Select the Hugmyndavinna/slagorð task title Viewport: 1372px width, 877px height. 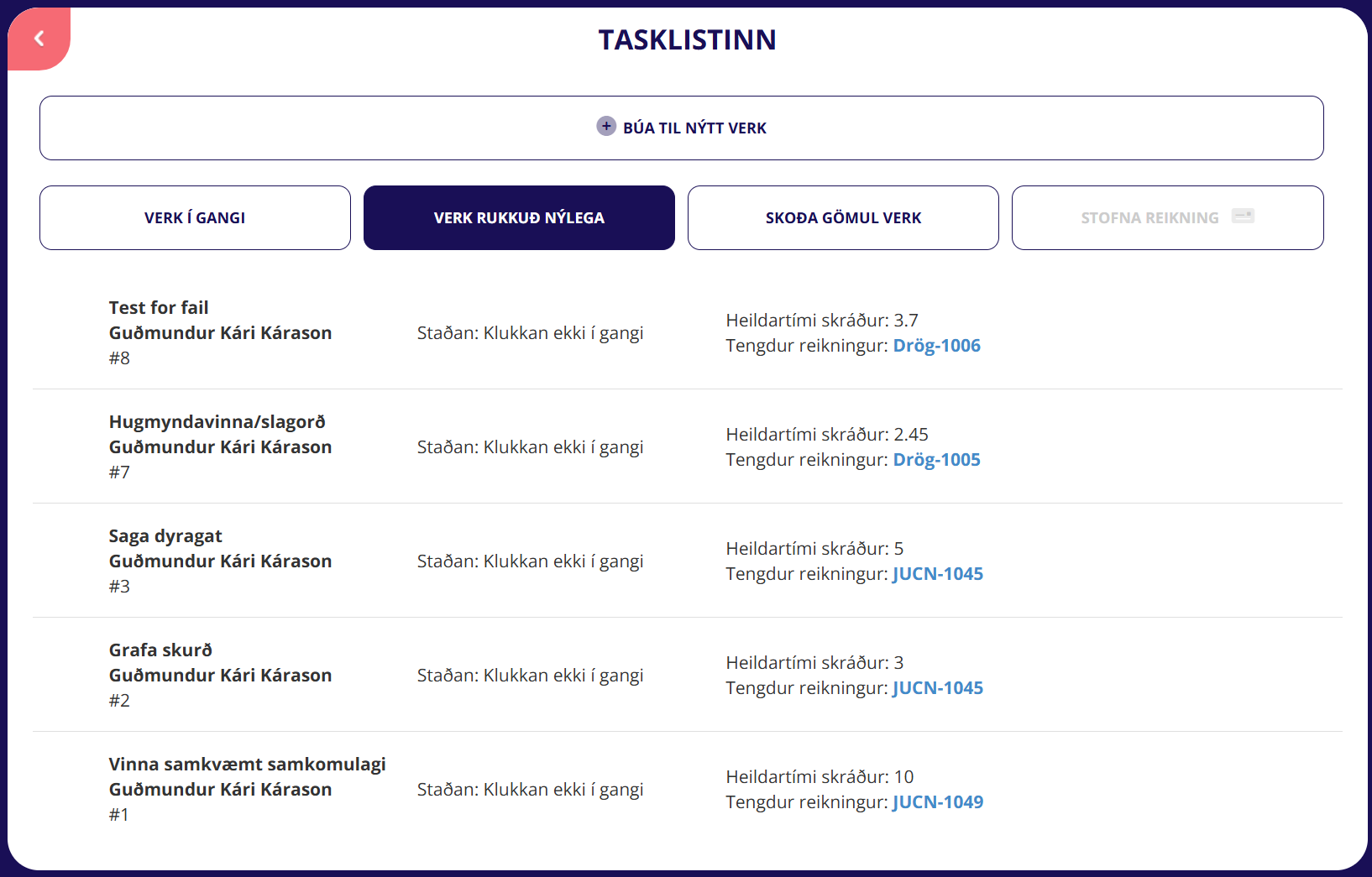217,422
